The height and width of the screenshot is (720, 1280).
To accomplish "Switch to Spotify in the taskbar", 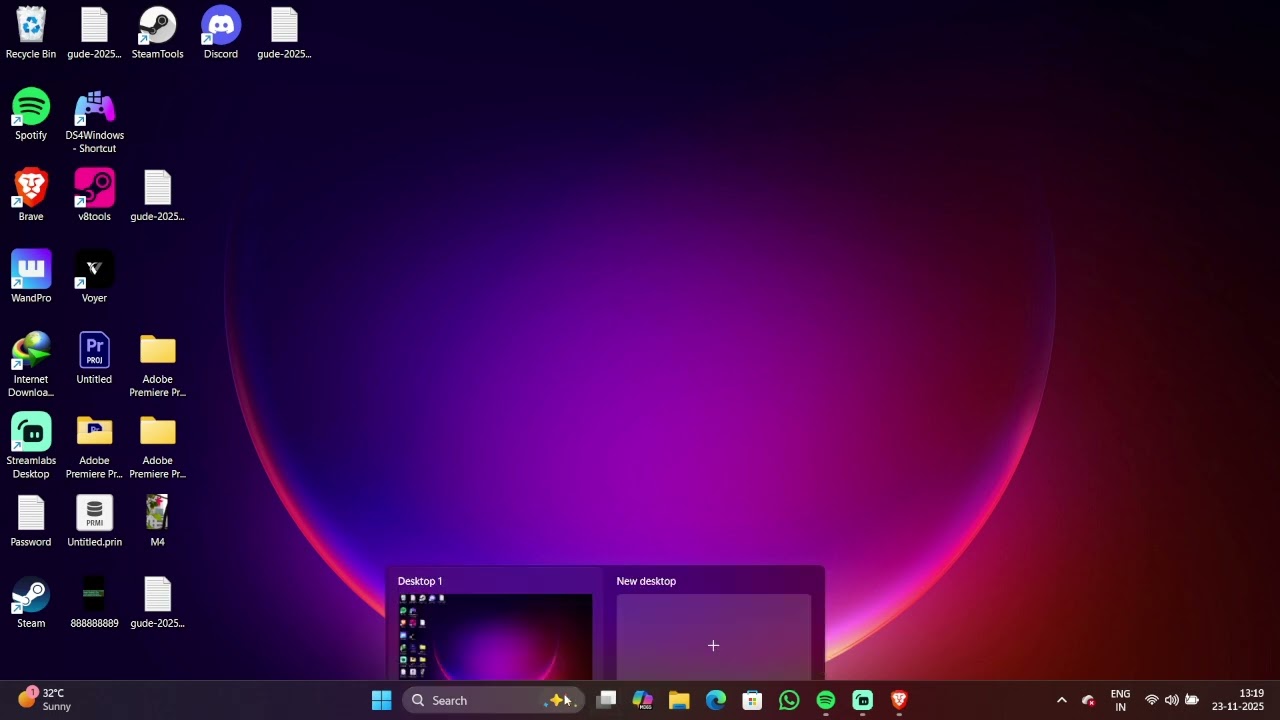I will pyautogui.click(x=826, y=700).
